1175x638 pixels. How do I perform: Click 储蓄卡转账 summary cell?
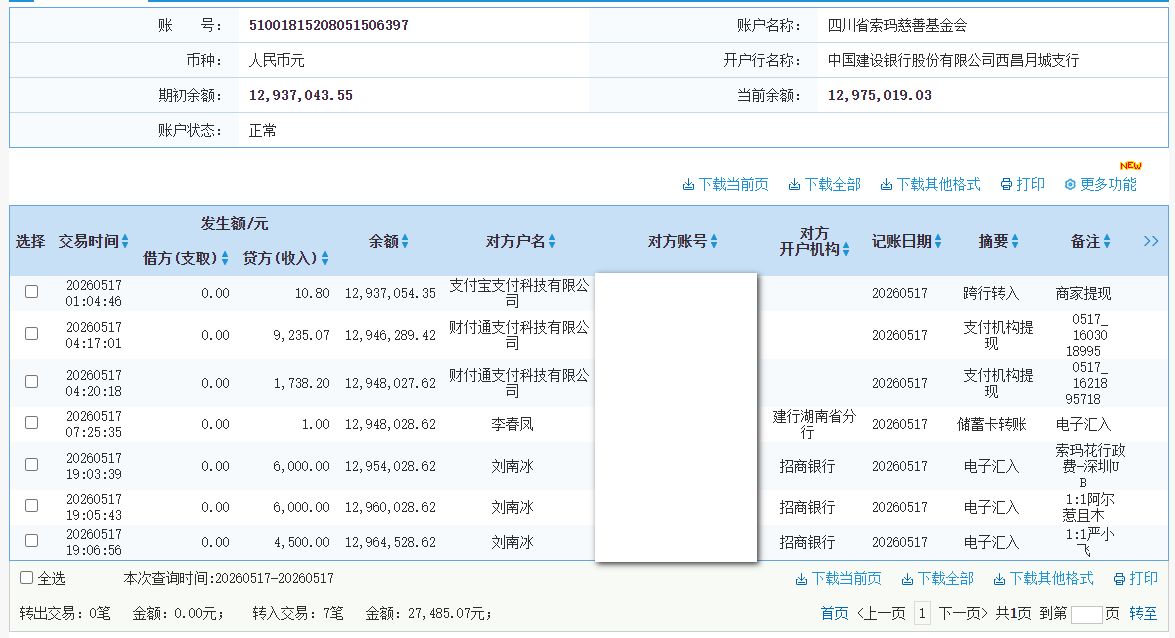pos(991,424)
